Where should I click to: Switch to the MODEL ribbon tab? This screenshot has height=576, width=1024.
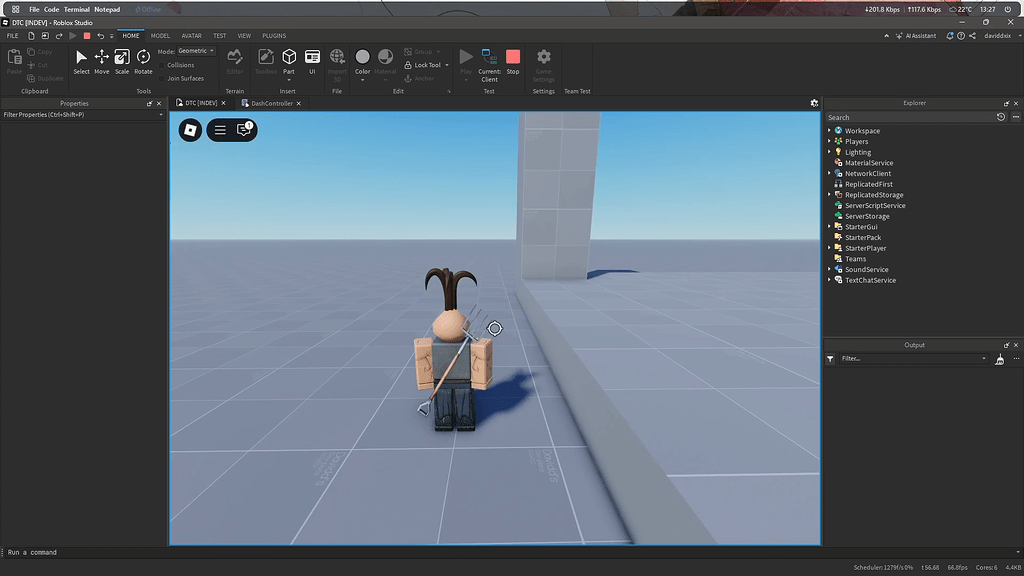point(160,35)
